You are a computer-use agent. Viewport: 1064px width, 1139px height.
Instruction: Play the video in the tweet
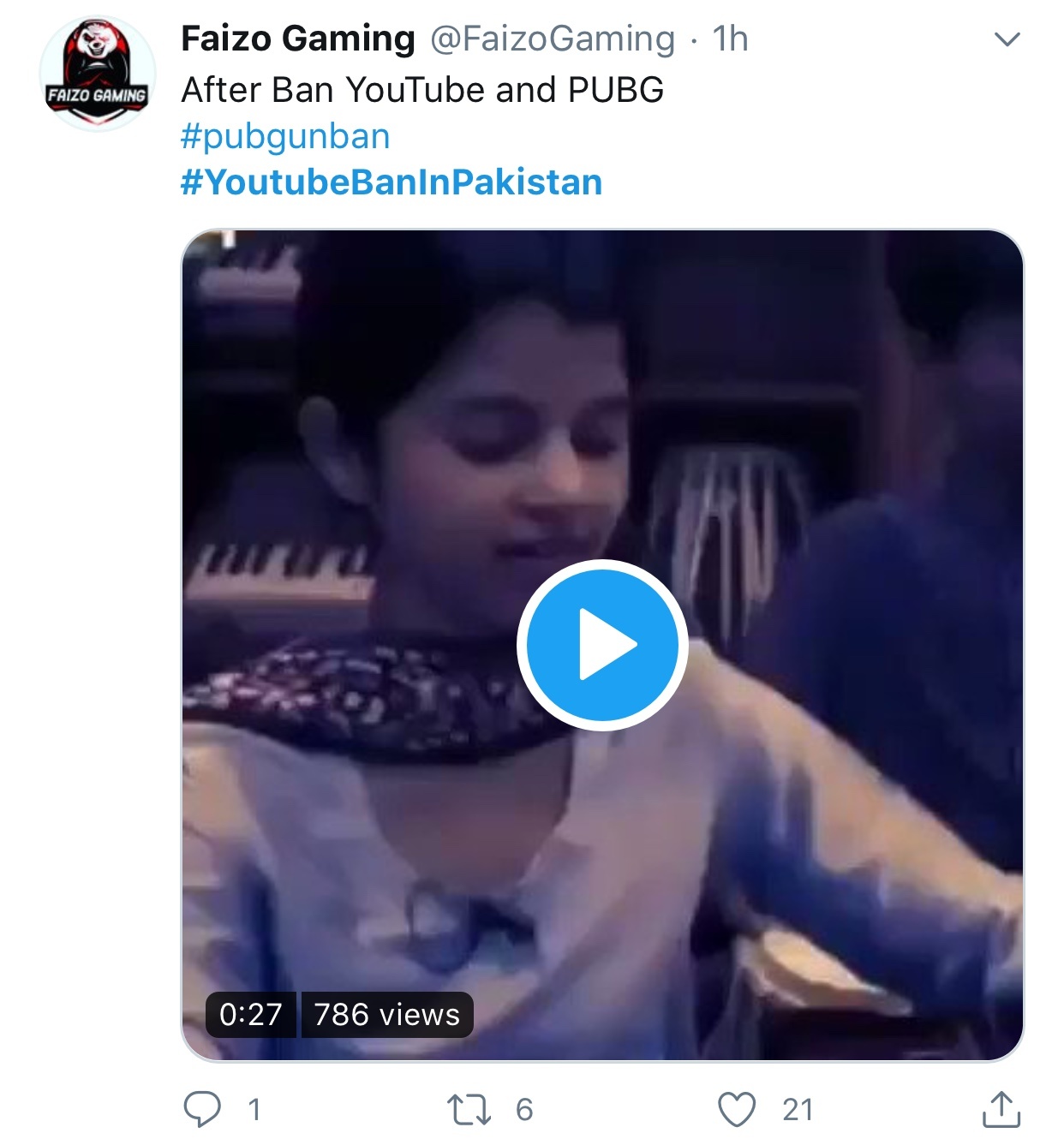coord(602,645)
